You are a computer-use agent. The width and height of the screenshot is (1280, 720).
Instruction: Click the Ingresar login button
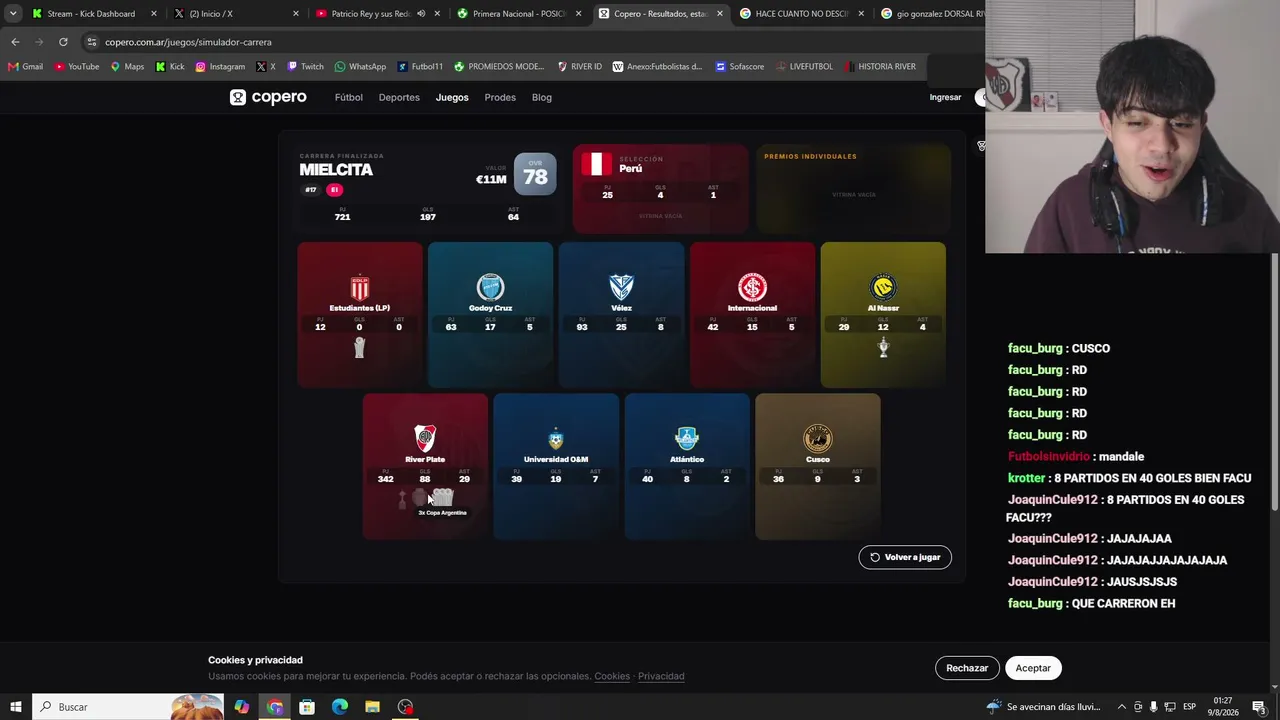[945, 97]
